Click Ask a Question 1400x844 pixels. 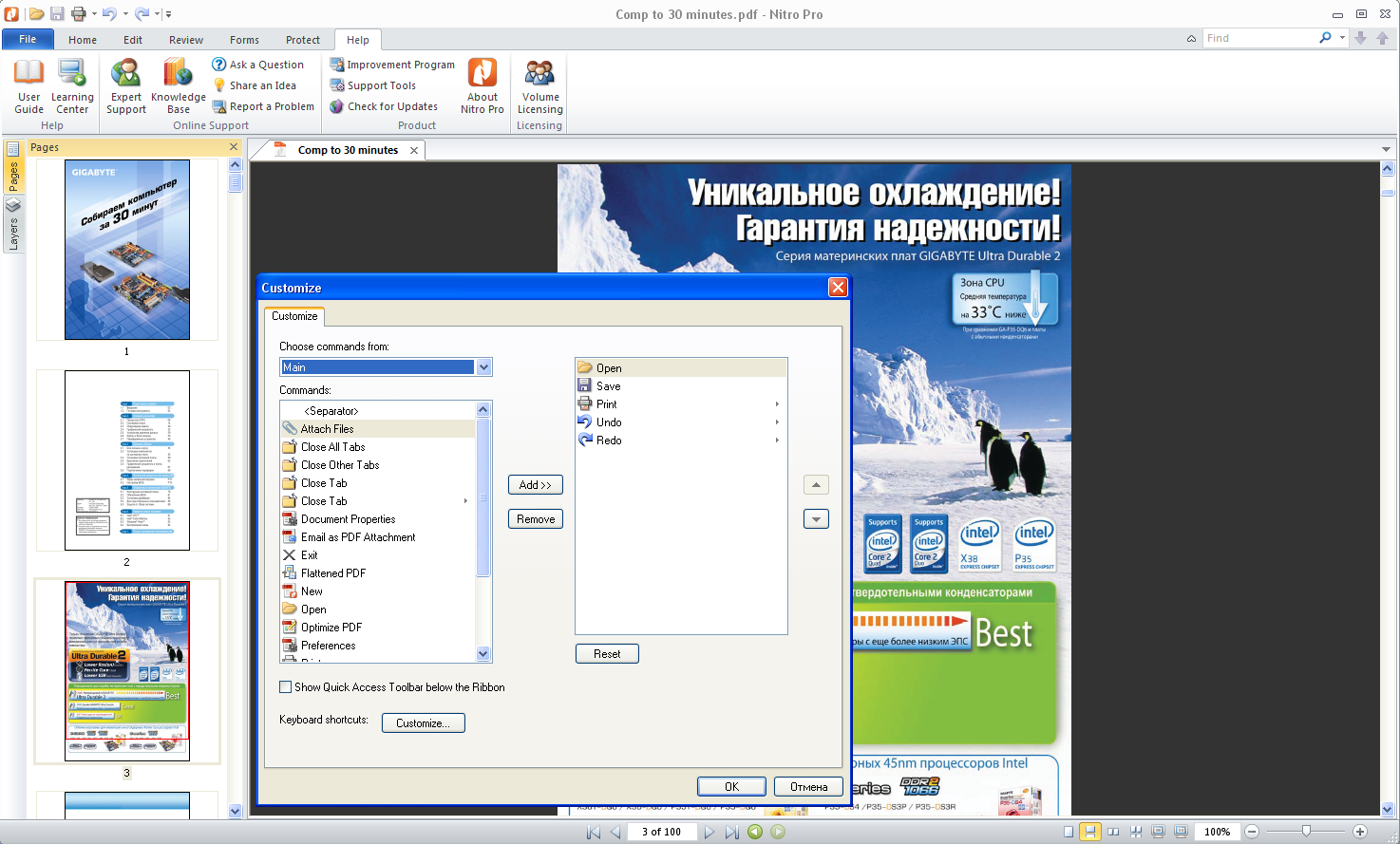pos(258,65)
